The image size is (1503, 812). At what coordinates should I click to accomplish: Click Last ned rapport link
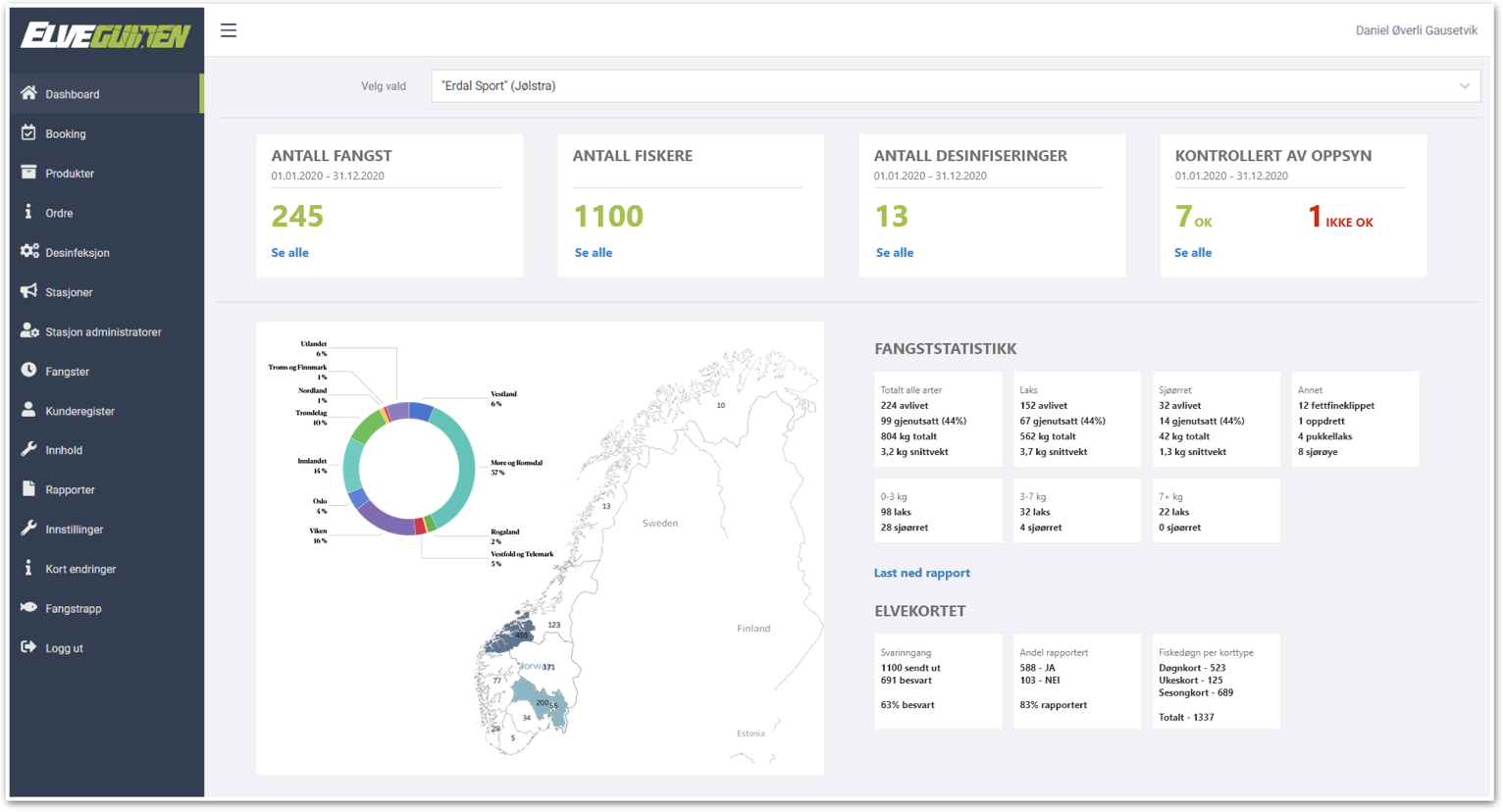(922, 573)
